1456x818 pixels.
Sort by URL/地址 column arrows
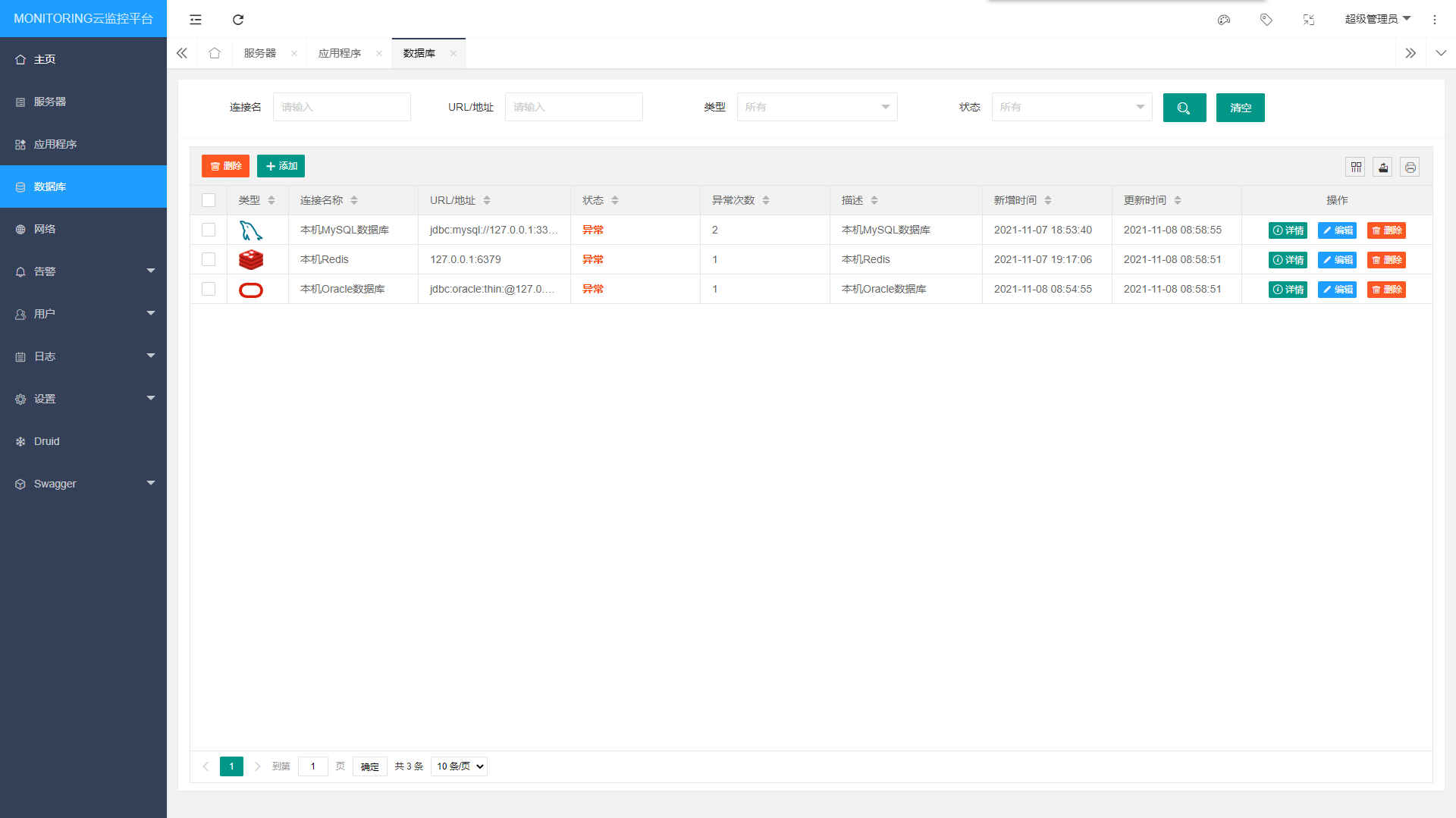pos(487,200)
